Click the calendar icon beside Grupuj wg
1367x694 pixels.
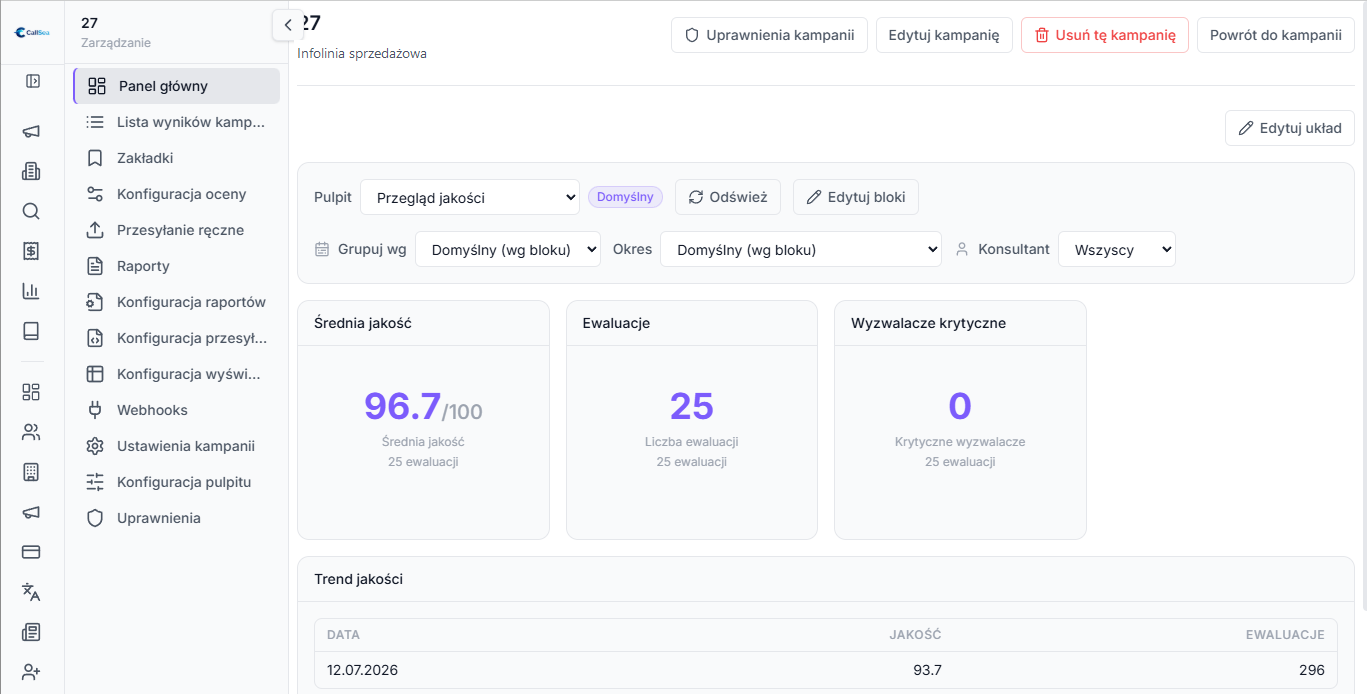pyautogui.click(x=322, y=249)
